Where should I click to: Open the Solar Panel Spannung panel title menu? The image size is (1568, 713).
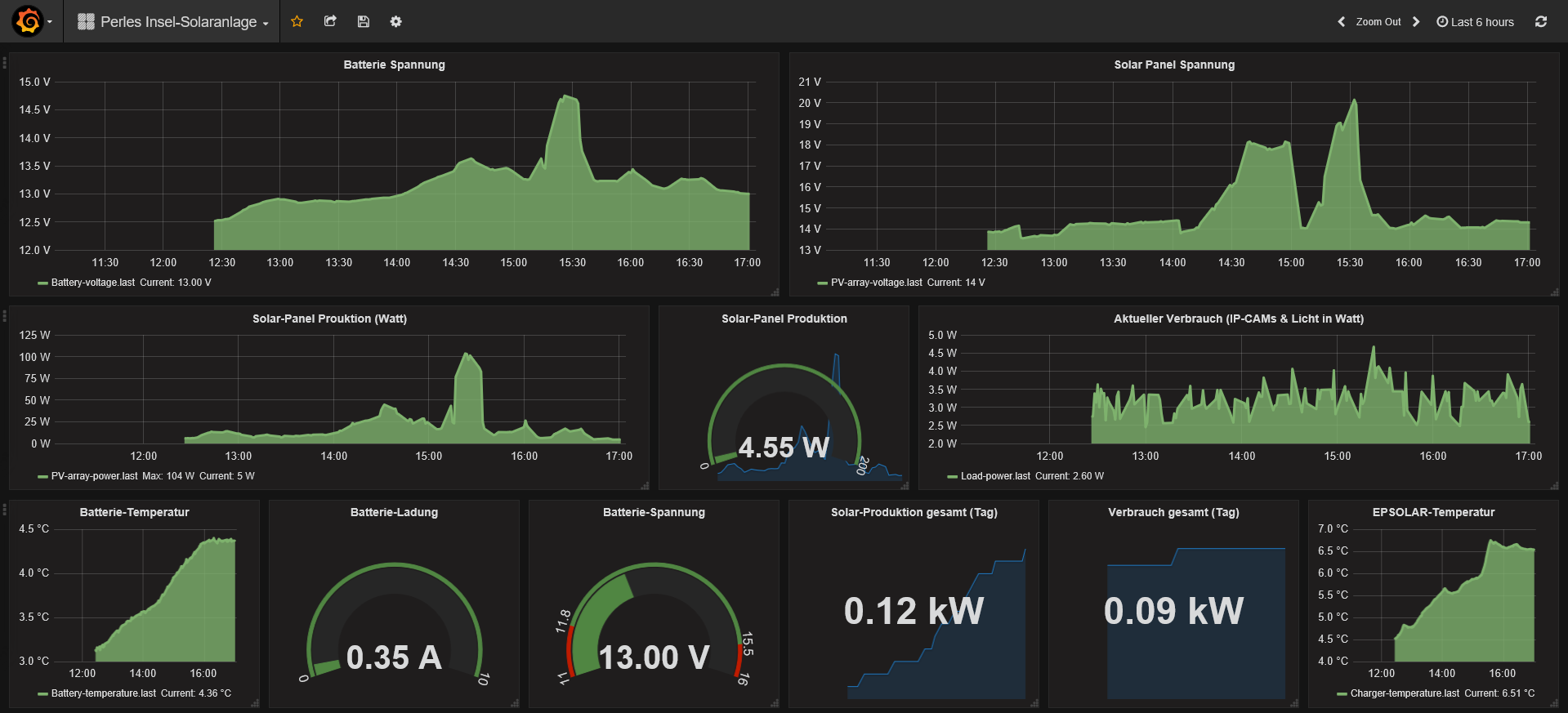pos(1173,65)
